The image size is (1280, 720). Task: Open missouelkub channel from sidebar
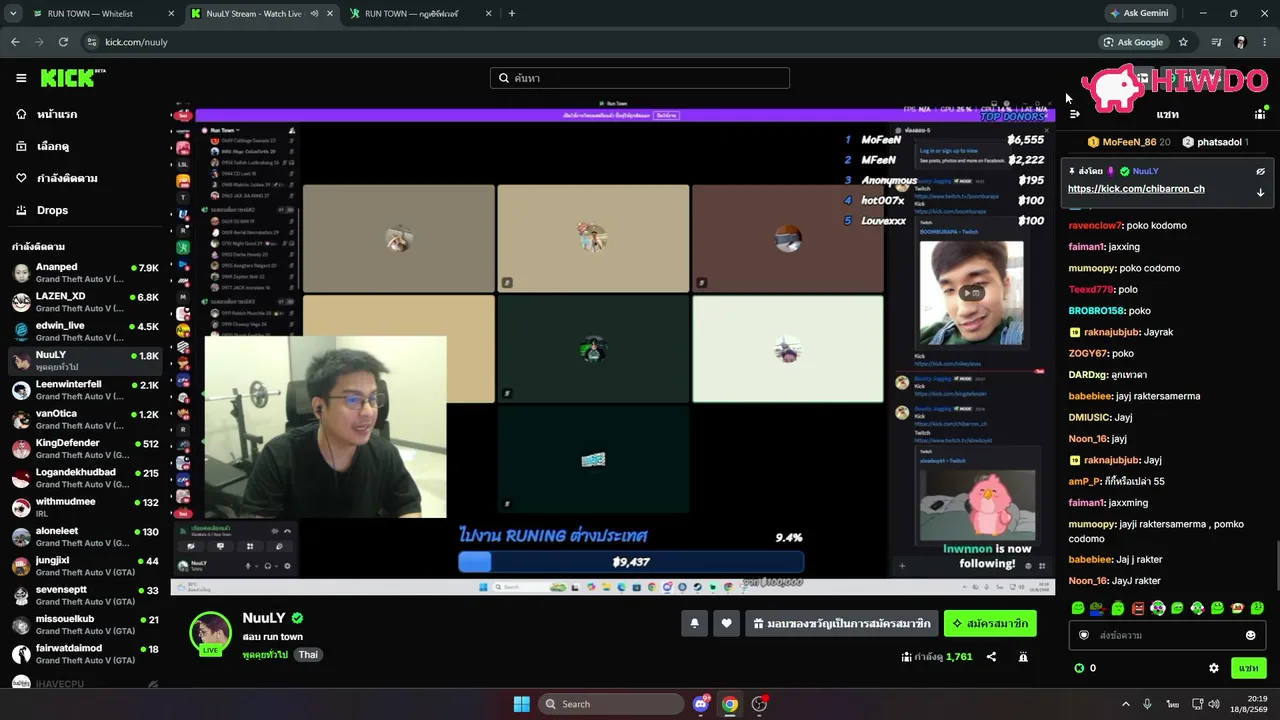coord(85,624)
